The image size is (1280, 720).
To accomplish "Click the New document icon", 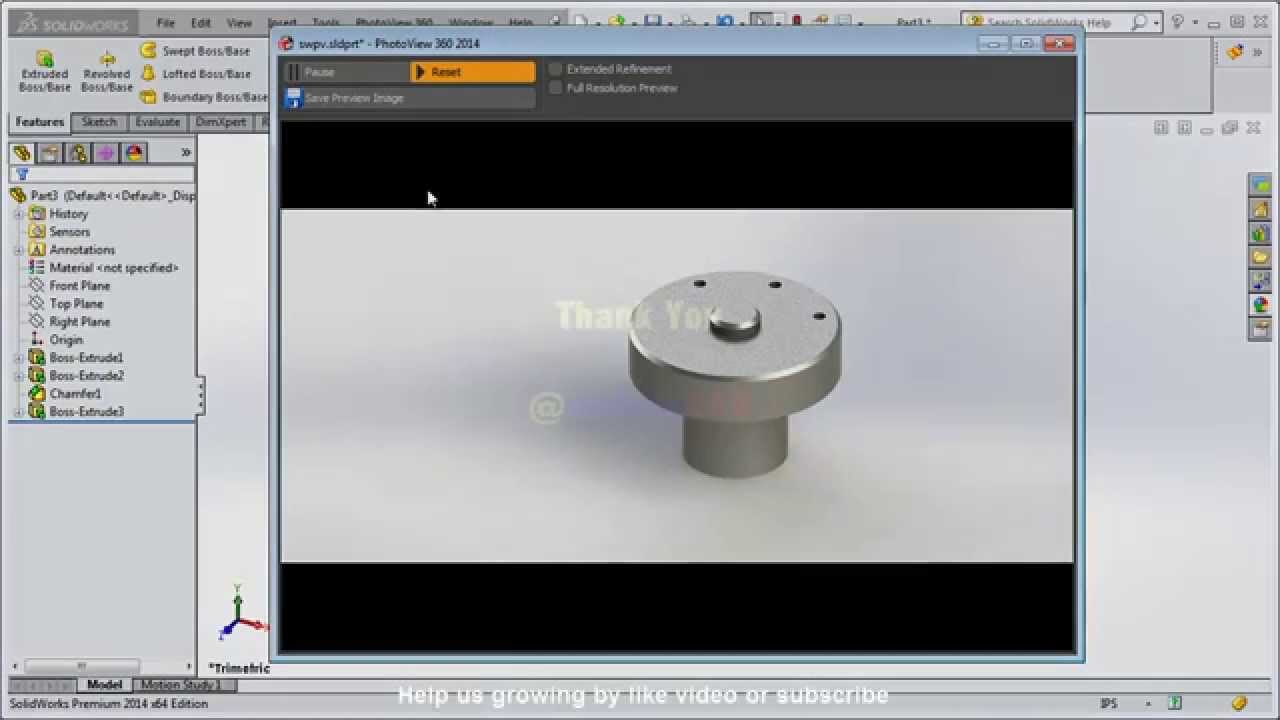I will pyautogui.click(x=581, y=22).
